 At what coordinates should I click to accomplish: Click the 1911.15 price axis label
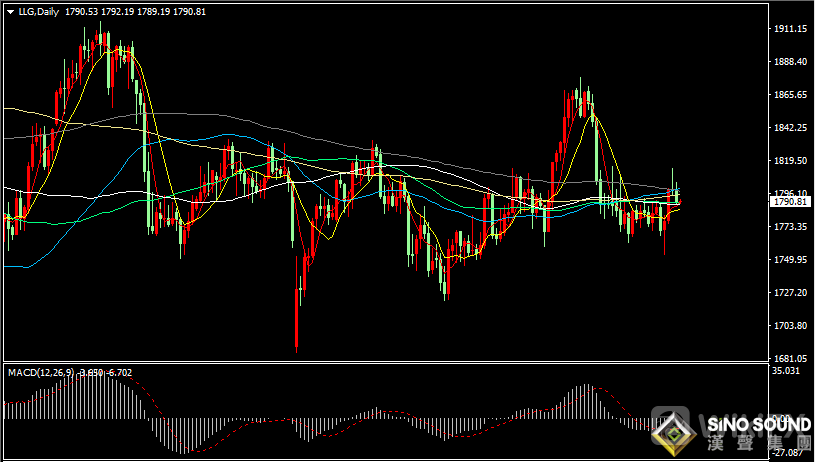tap(790, 29)
